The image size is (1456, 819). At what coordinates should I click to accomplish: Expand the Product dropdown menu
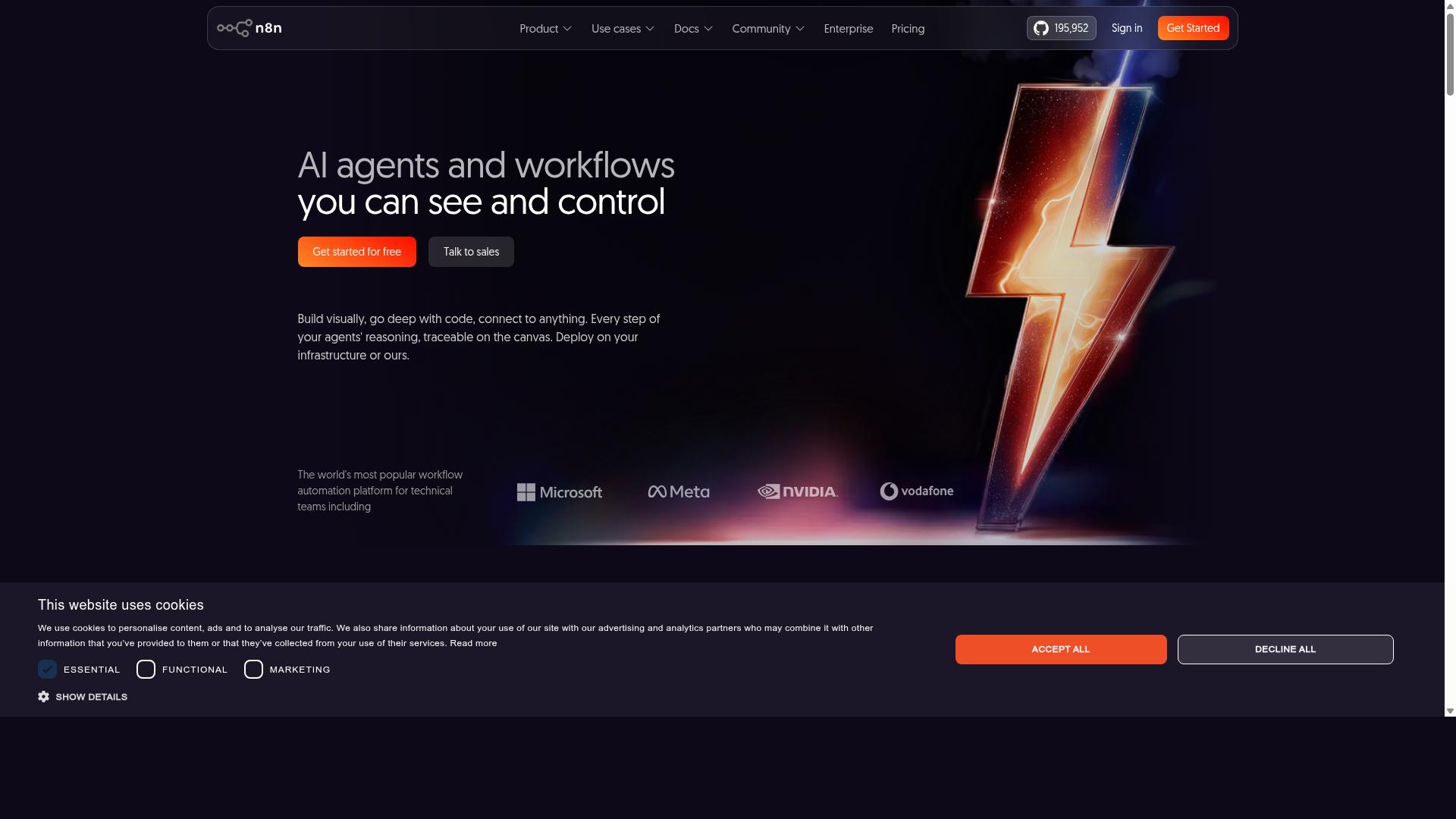[546, 29]
